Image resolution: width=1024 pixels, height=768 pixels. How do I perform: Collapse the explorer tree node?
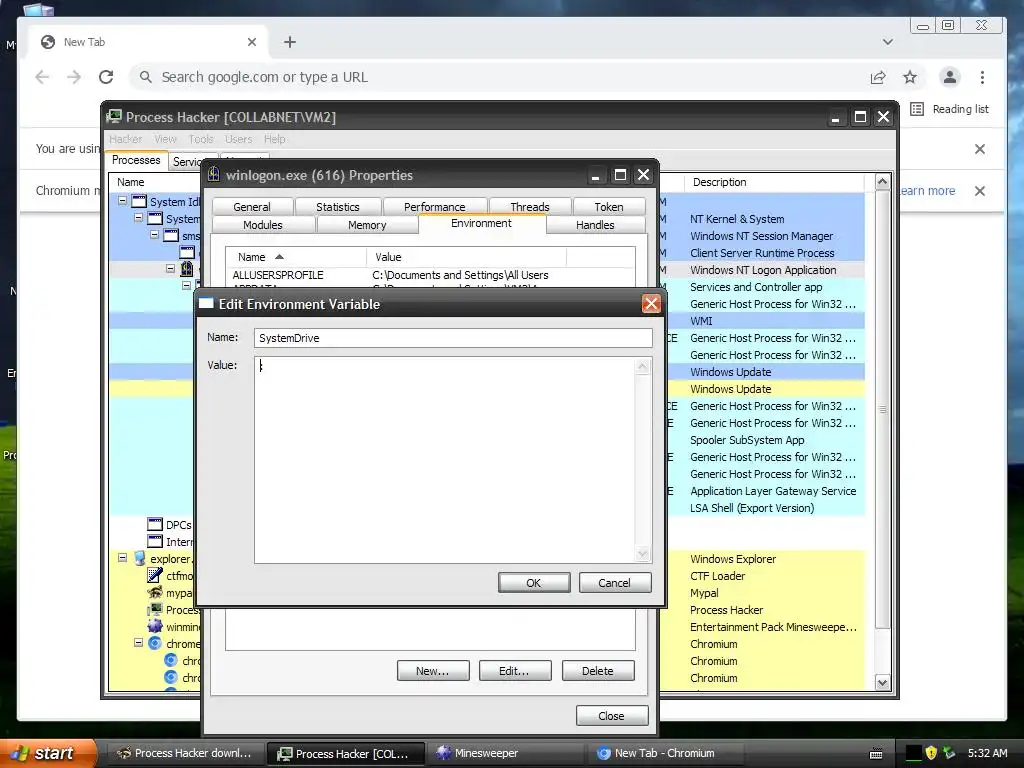coord(122,558)
